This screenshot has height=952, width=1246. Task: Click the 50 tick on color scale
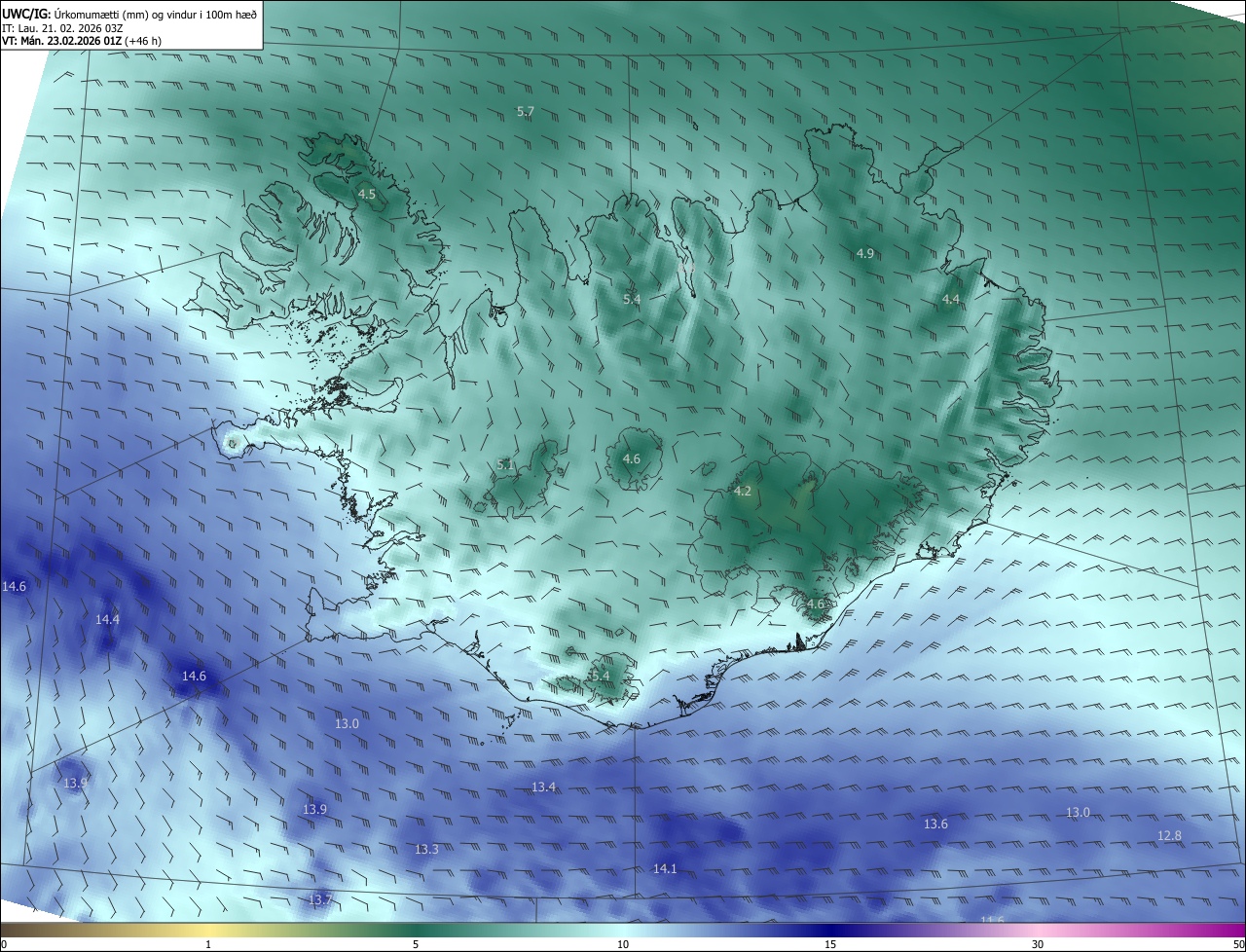1238,945
